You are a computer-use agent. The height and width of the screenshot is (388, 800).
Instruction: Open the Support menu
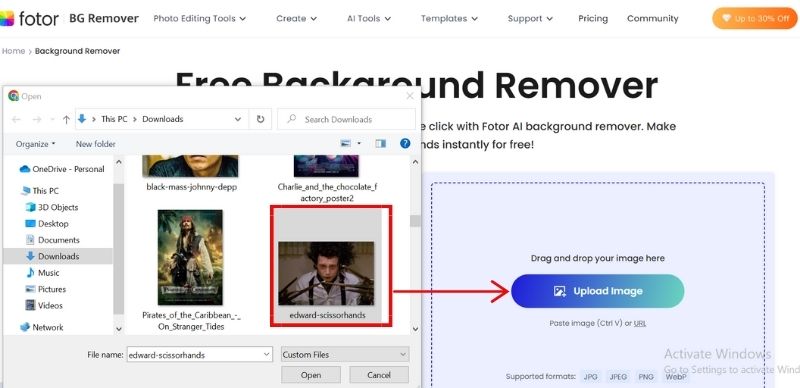click(x=530, y=18)
